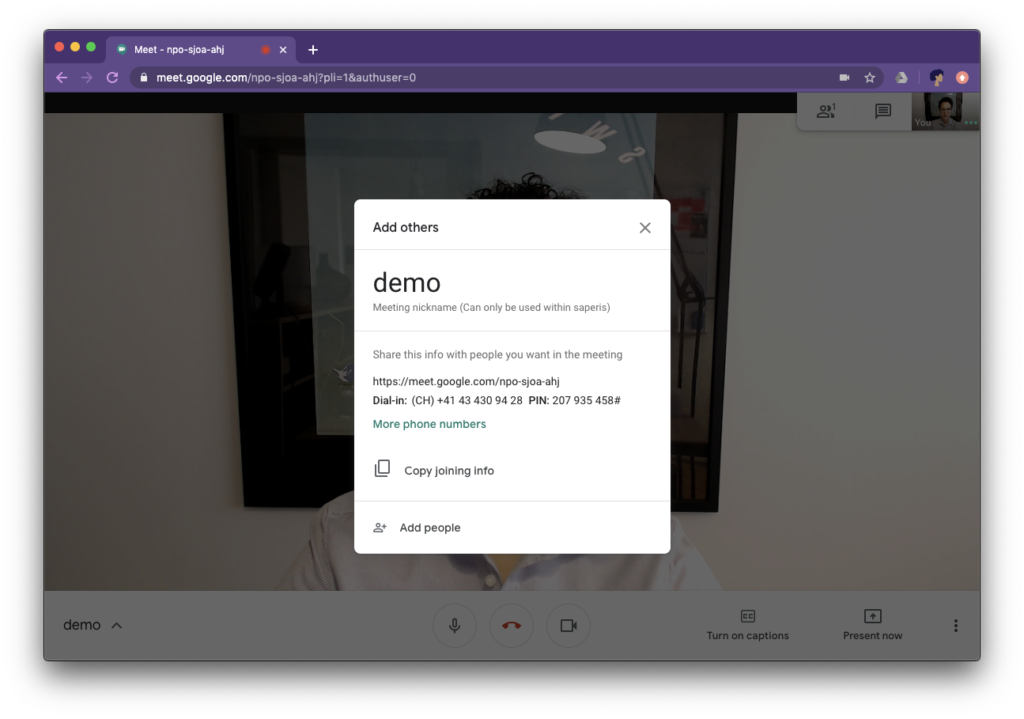The image size is (1024, 719).
Task: Turn off the camera
Action: pyautogui.click(x=568, y=625)
